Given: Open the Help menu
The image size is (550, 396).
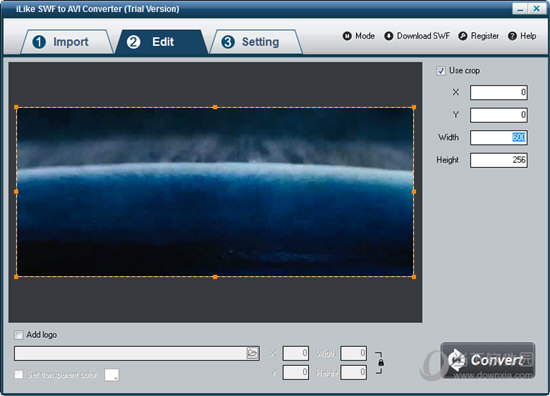Looking at the screenshot, I should pyautogui.click(x=522, y=36).
